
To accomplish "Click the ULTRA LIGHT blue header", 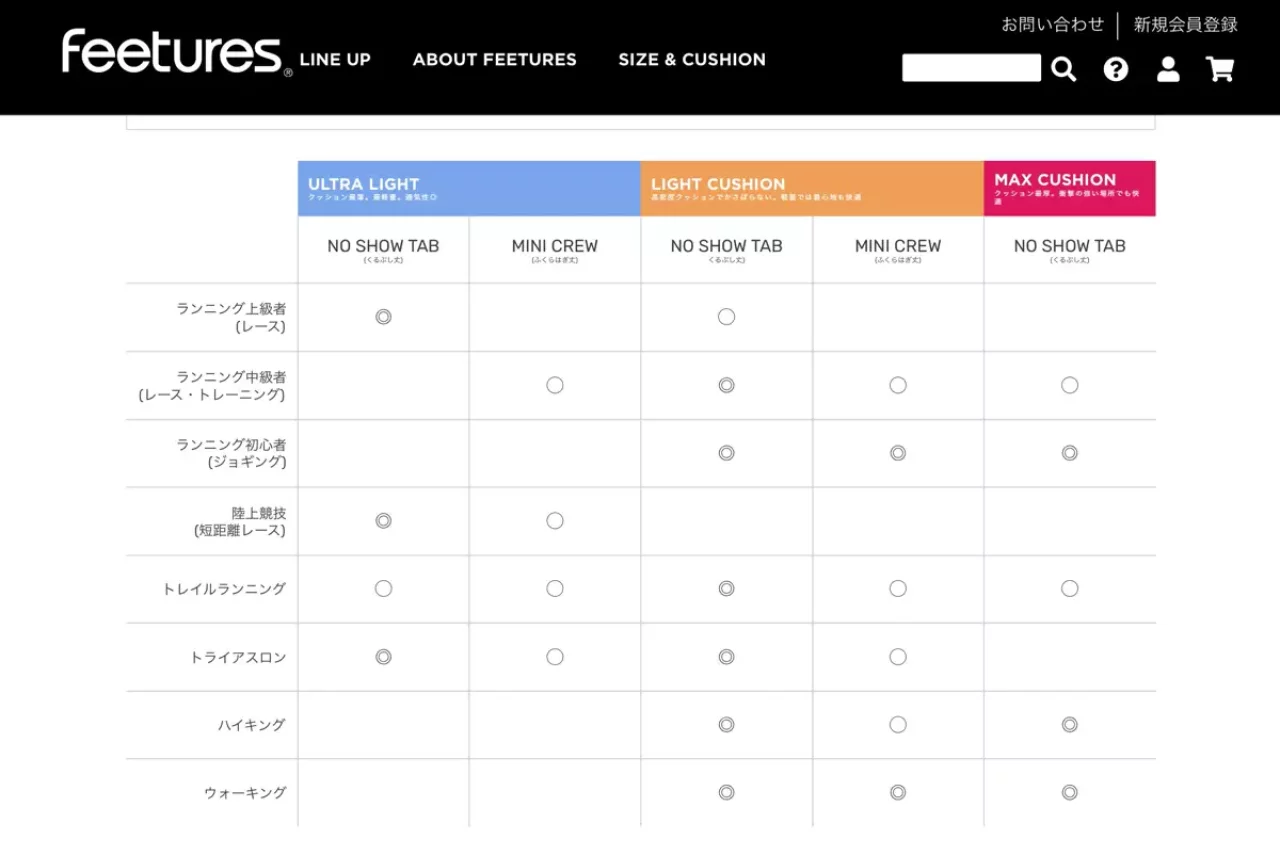I will (469, 188).
